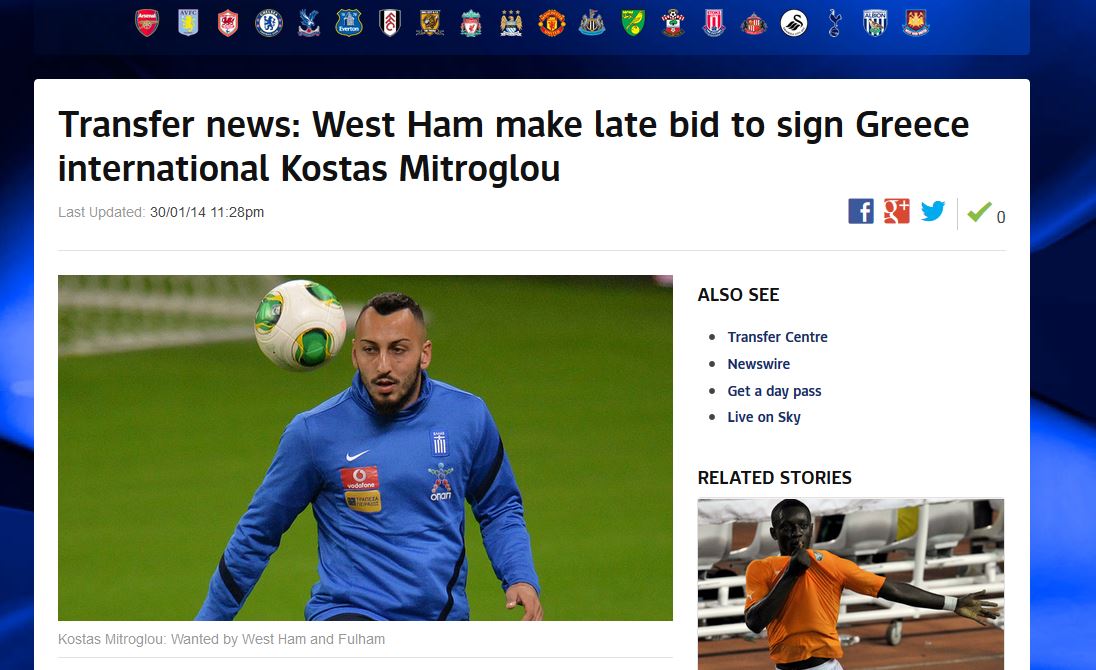Click the Everton crest icon
The width and height of the screenshot is (1096, 670).
tap(349, 23)
